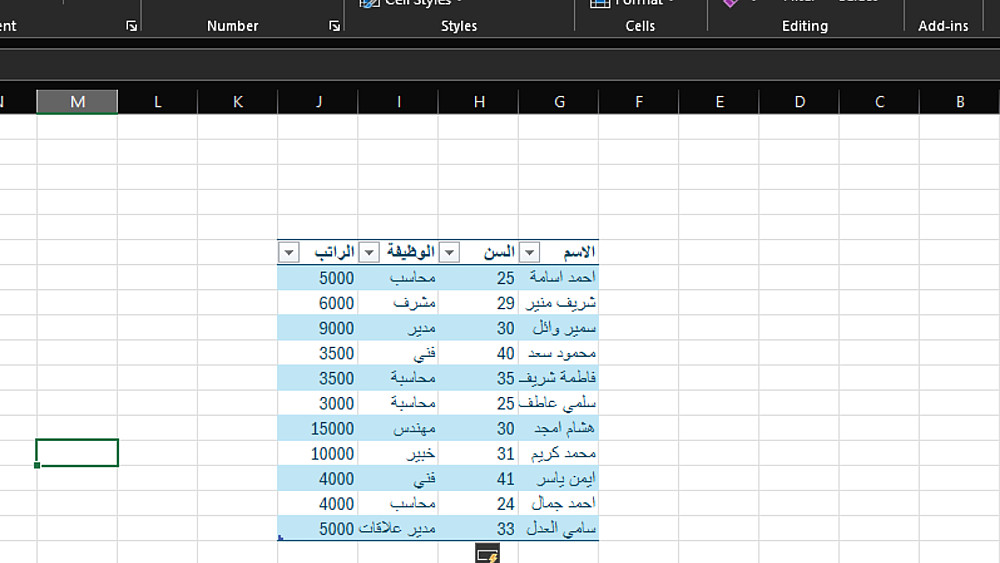Select job محاسبة in سلمي عاطف row

398,403
